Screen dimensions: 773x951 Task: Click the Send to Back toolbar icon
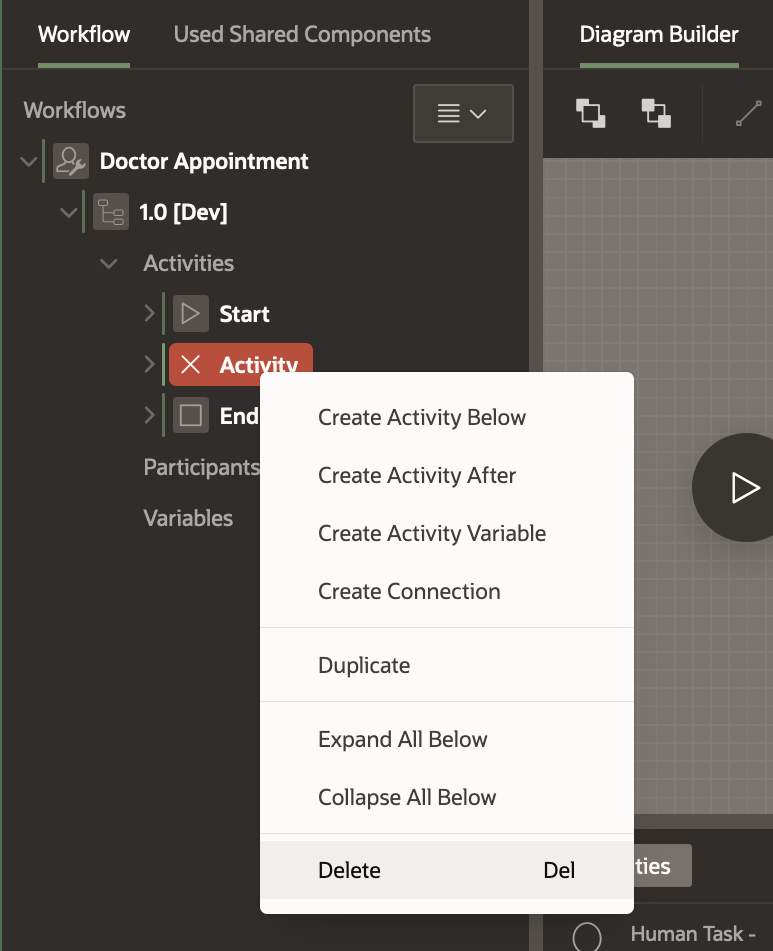[x=656, y=113]
